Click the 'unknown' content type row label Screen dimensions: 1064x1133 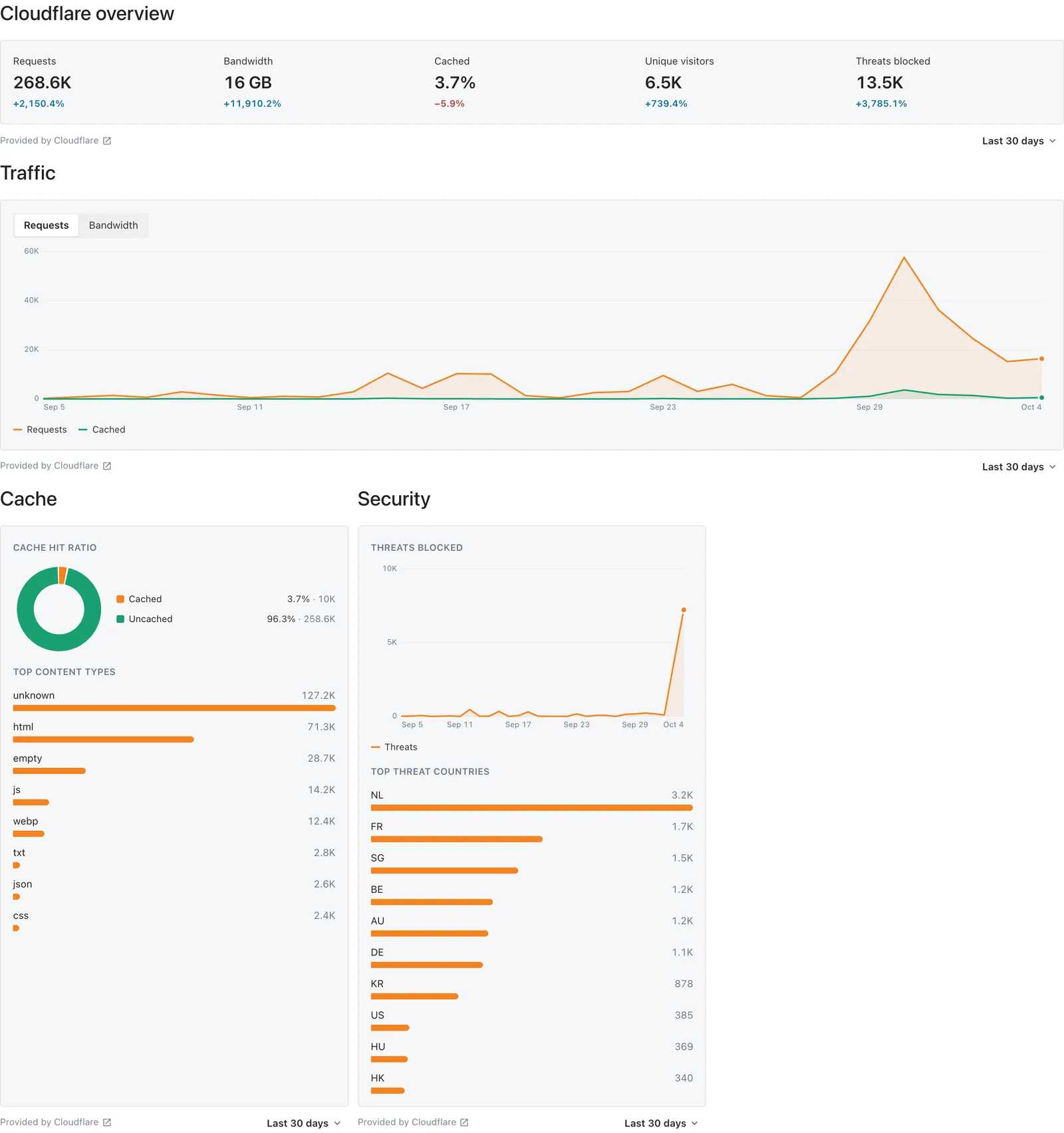pos(34,696)
